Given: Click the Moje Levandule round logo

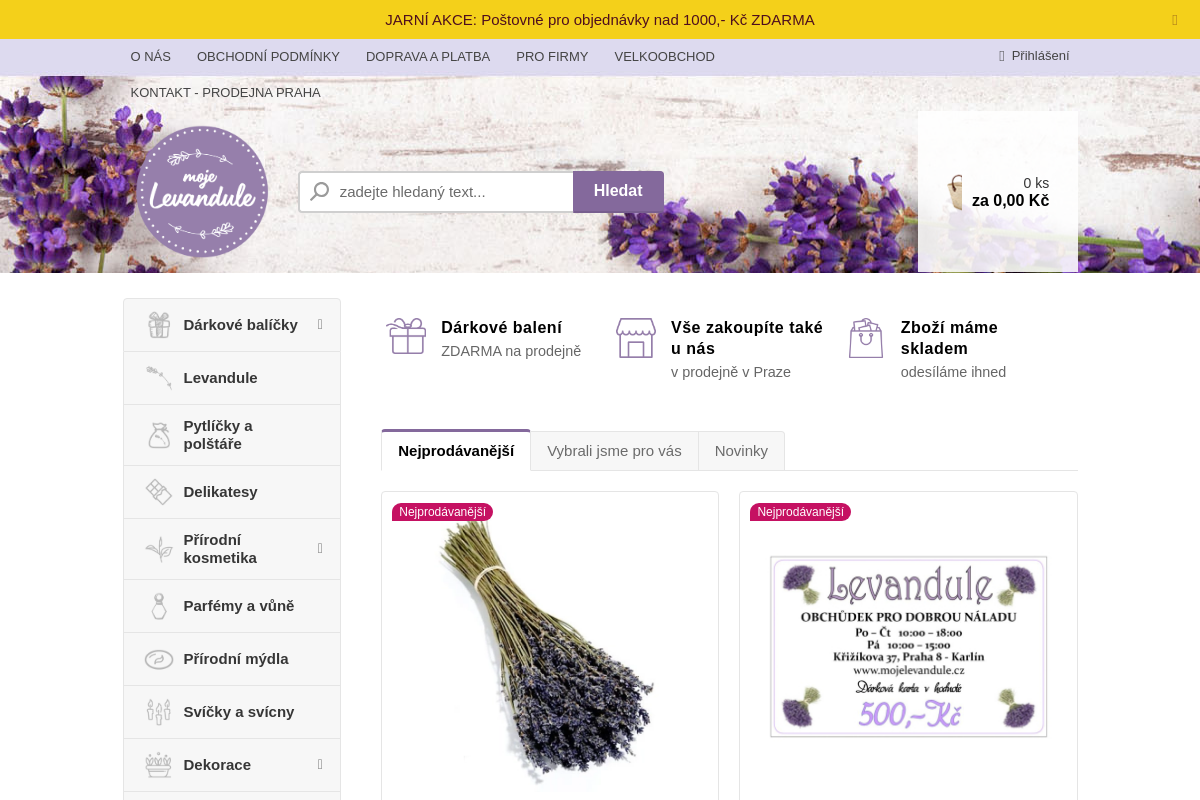Looking at the screenshot, I should click(202, 191).
